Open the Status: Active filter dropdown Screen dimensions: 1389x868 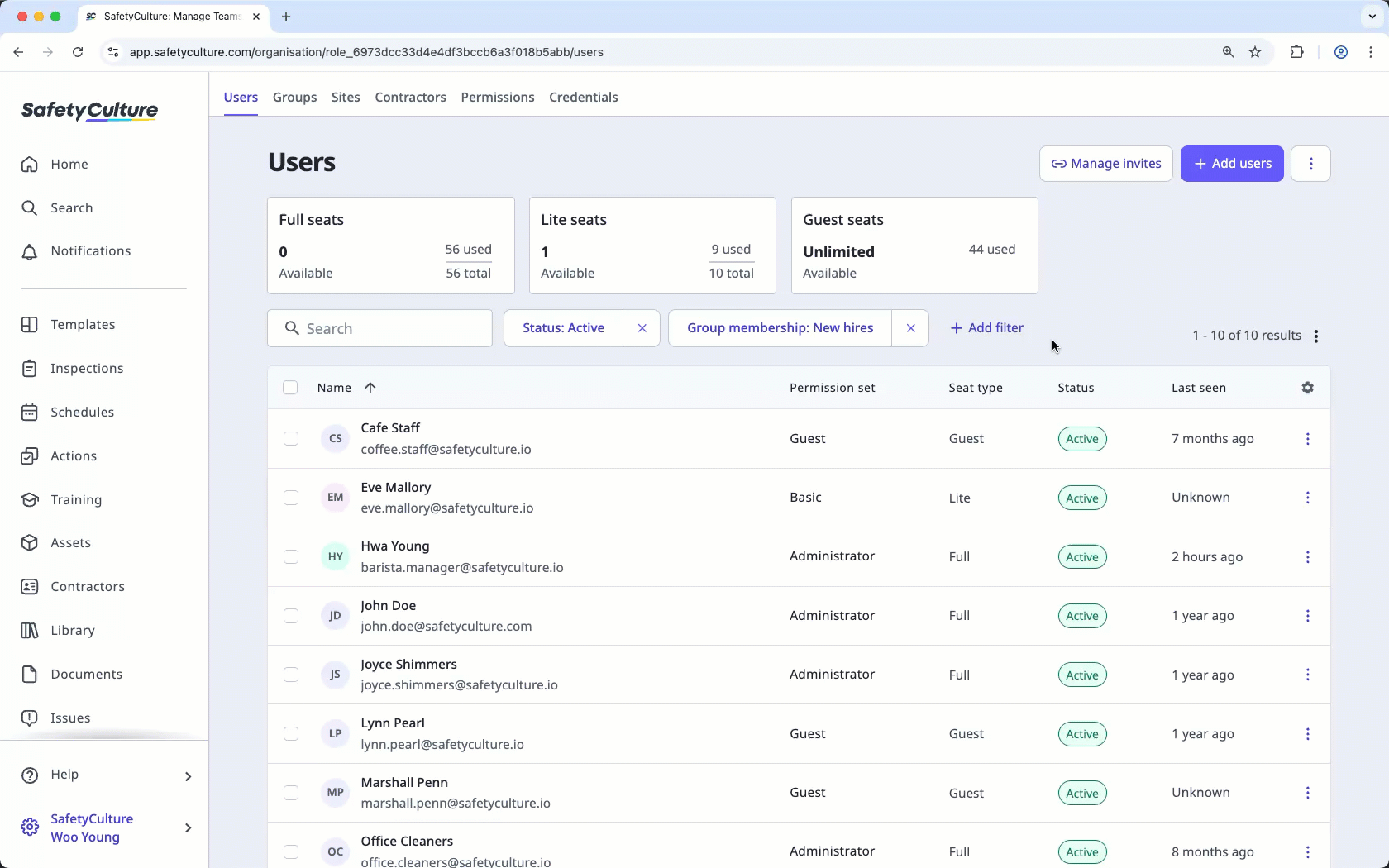coord(564,328)
